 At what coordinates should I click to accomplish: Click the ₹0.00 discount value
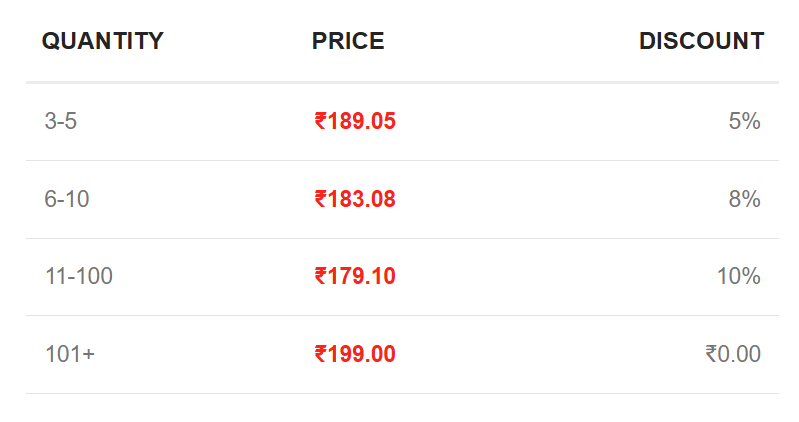[x=733, y=354]
